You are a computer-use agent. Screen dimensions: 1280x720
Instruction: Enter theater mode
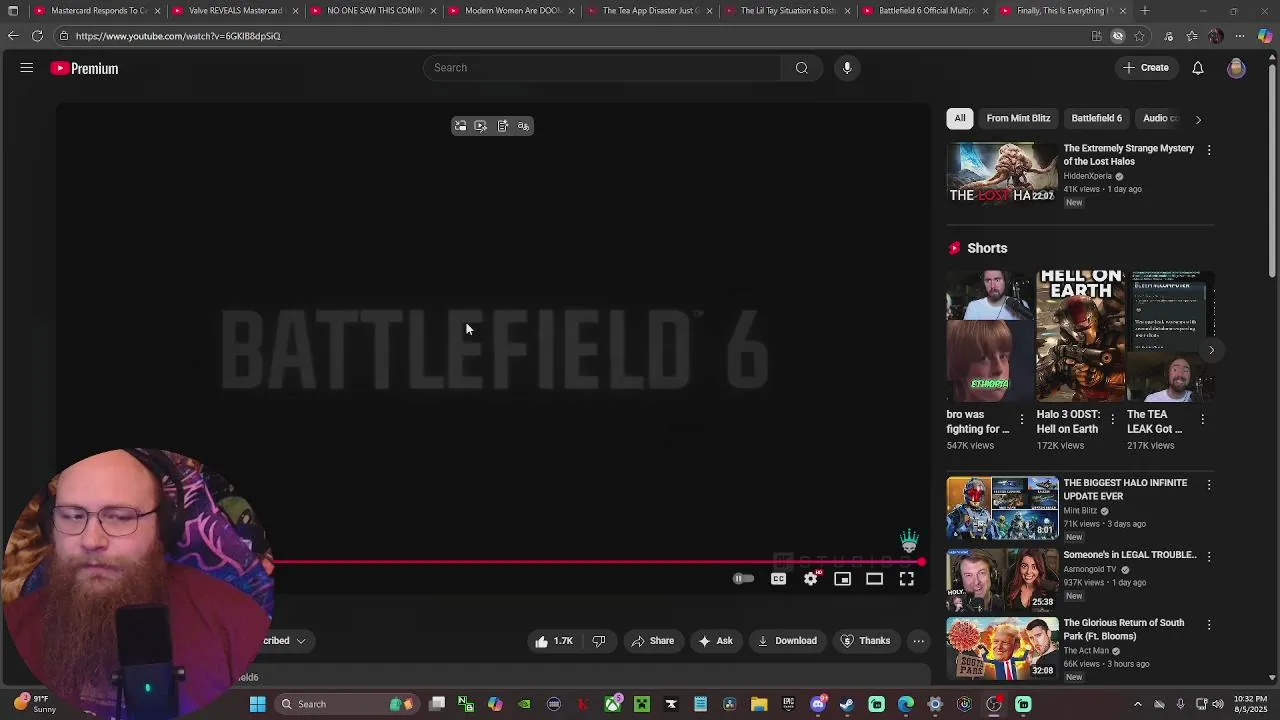click(875, 579)
